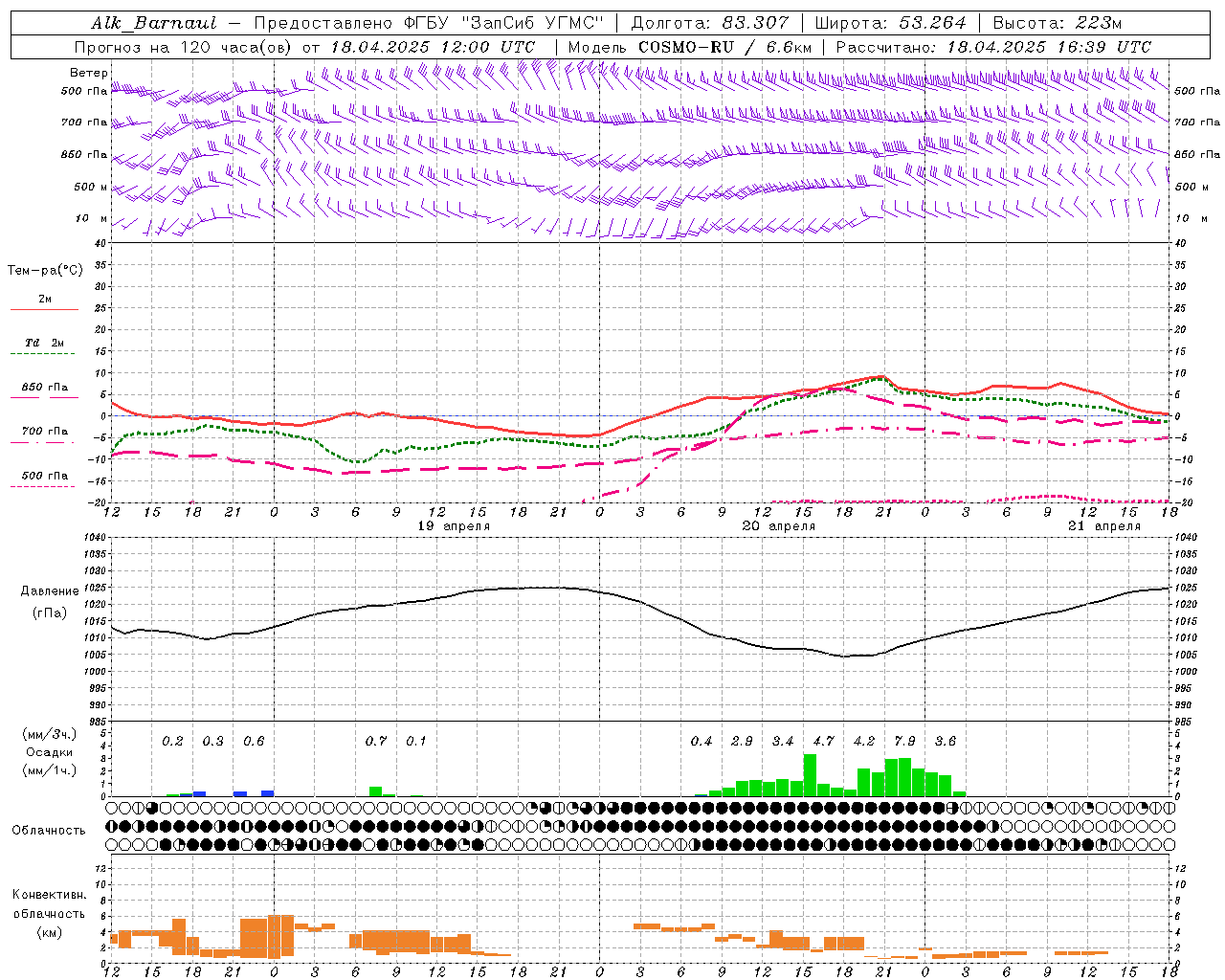Image resolution: width=1225 pixels, height=980 pixels.
Task: Click the 4.2 precipitation total
Action: tap(864, 741)
